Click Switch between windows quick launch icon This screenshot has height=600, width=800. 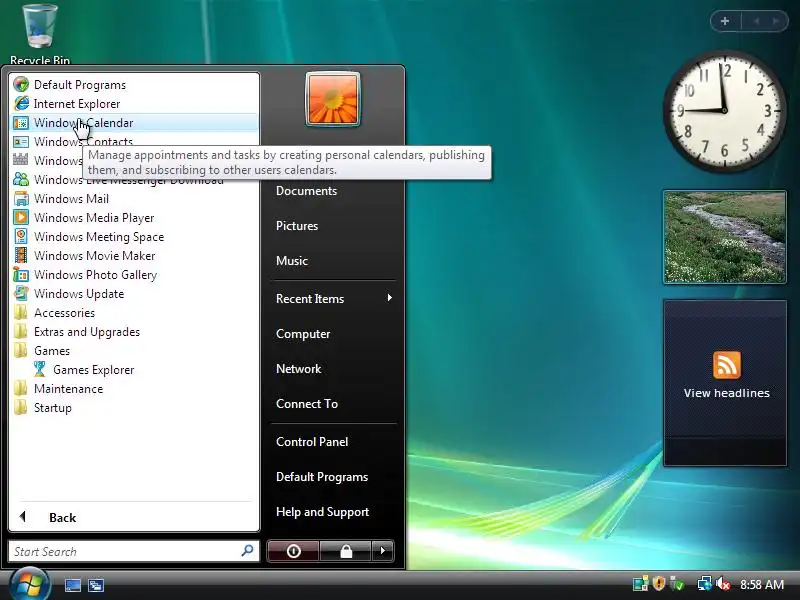96,585
